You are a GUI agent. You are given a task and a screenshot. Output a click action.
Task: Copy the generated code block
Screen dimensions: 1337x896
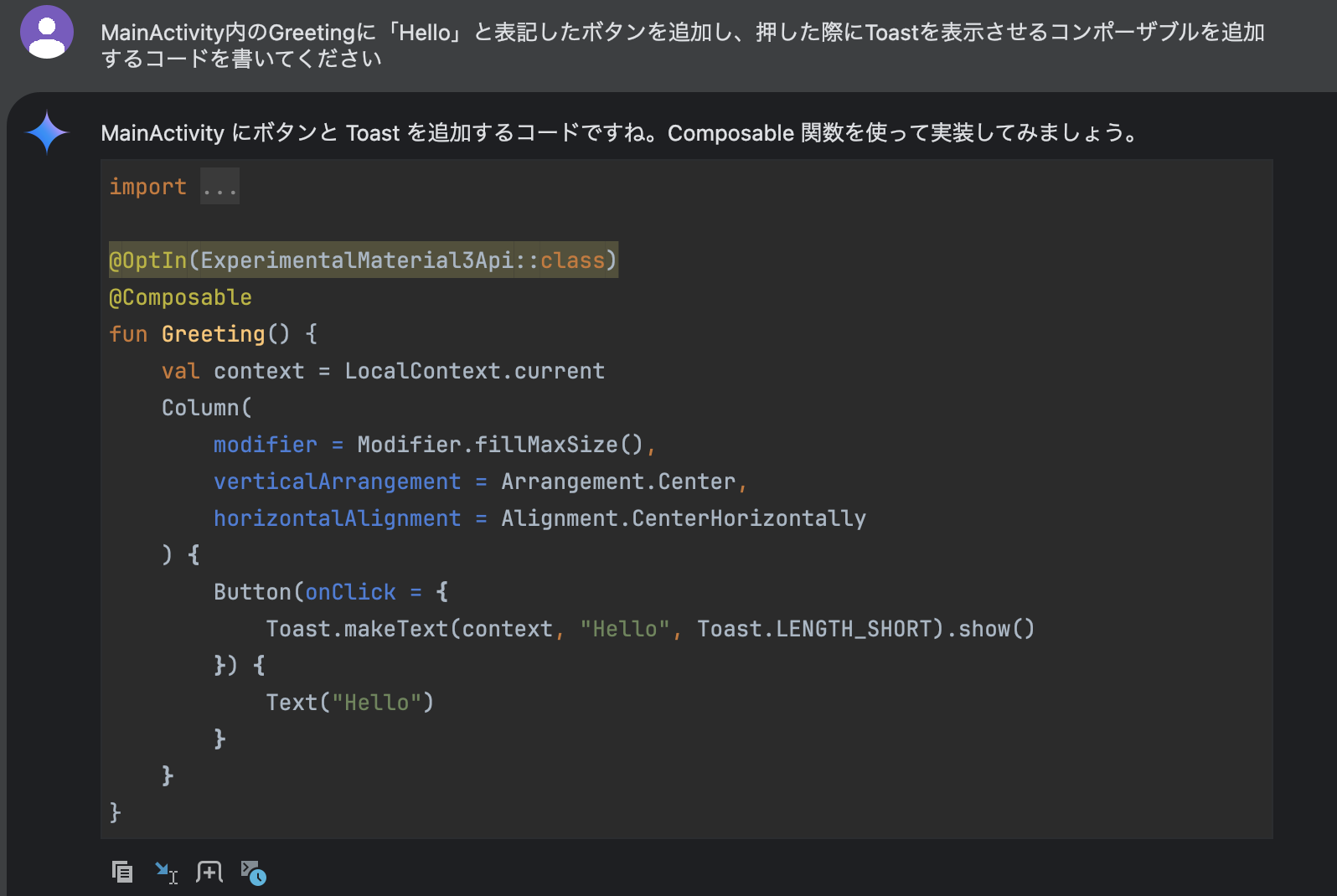[122, 872]
